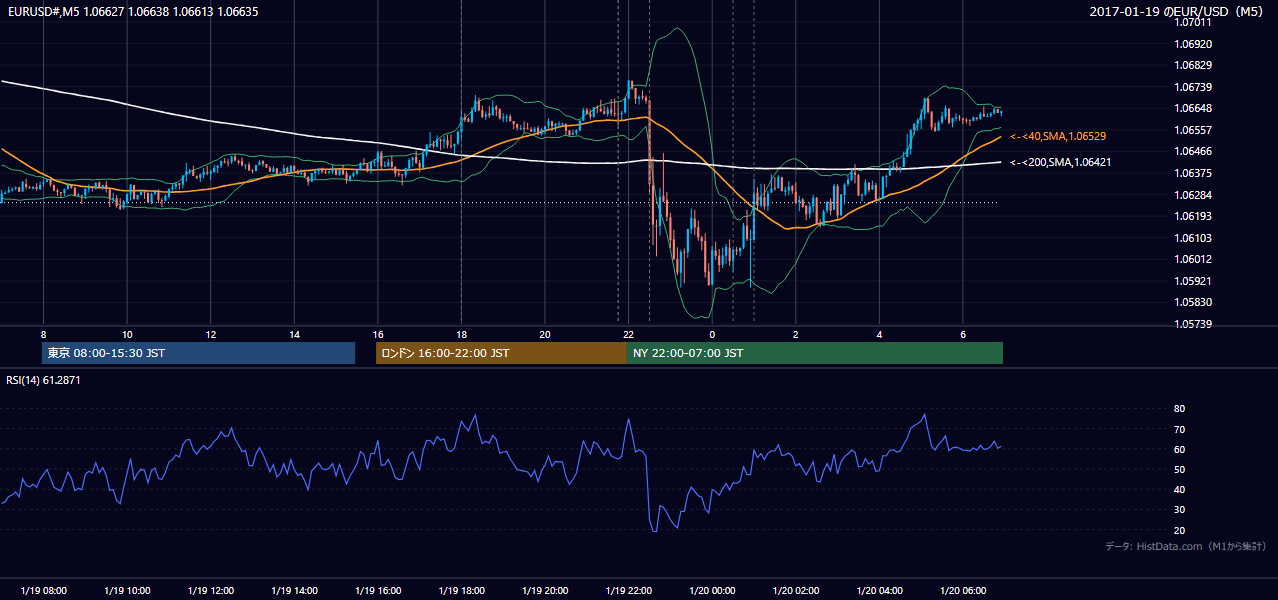Click price axis value 1.05921

pyautogui.click(x=1194, y=281)
